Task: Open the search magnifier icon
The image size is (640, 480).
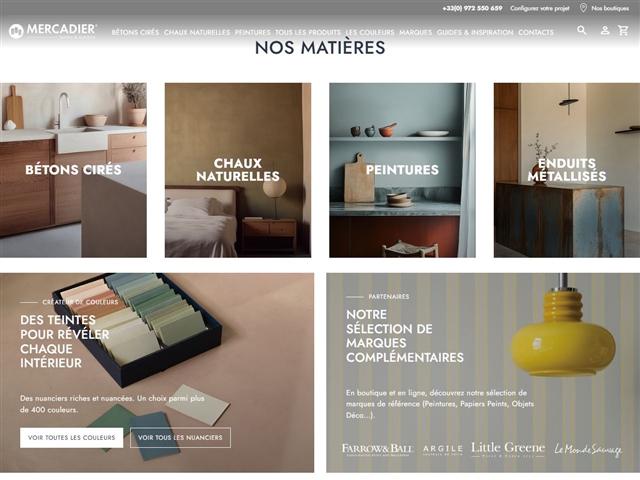Action: point(582,30)
